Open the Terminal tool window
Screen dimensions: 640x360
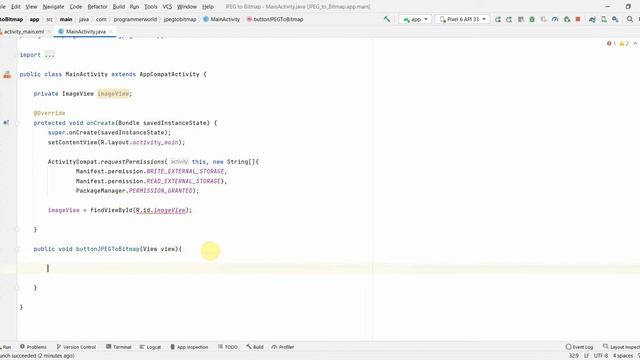click(118, 347)
